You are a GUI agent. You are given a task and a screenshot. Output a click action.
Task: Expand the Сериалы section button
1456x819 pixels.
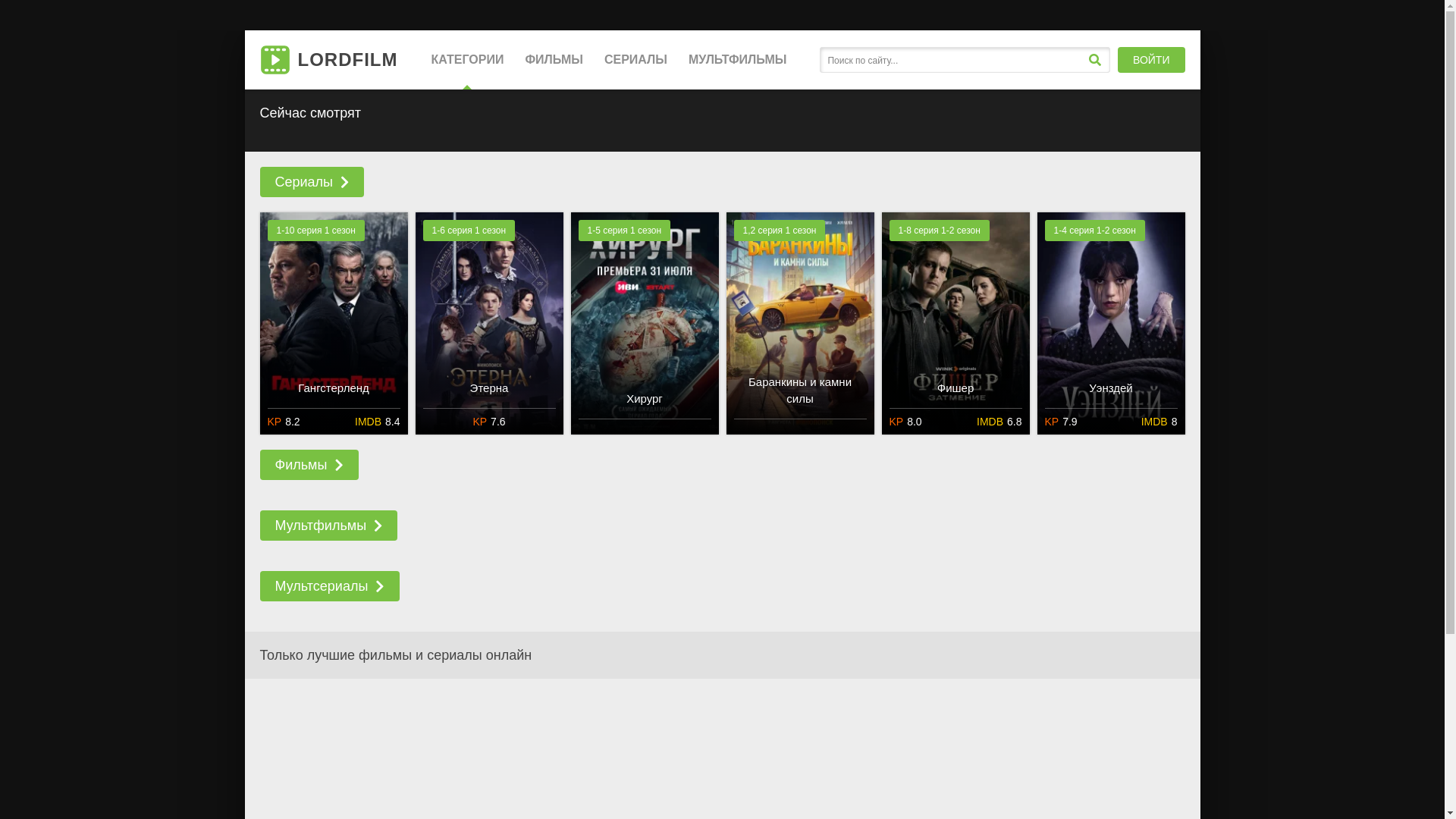point(312,182)
